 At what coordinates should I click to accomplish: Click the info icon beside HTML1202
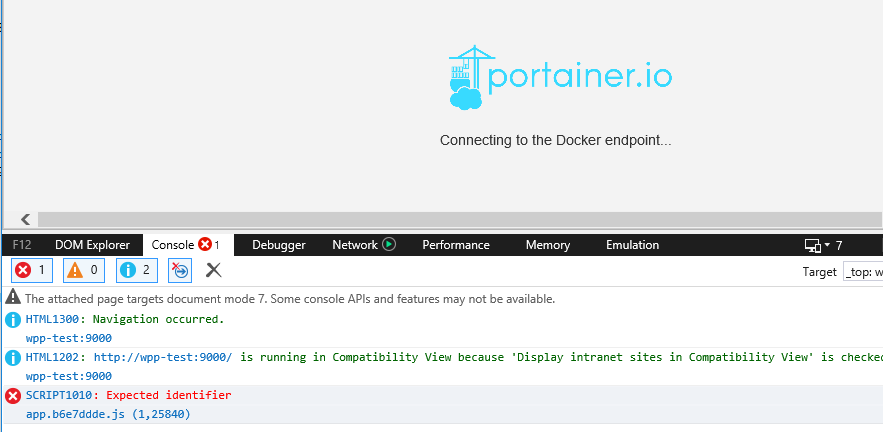(13, 358)
